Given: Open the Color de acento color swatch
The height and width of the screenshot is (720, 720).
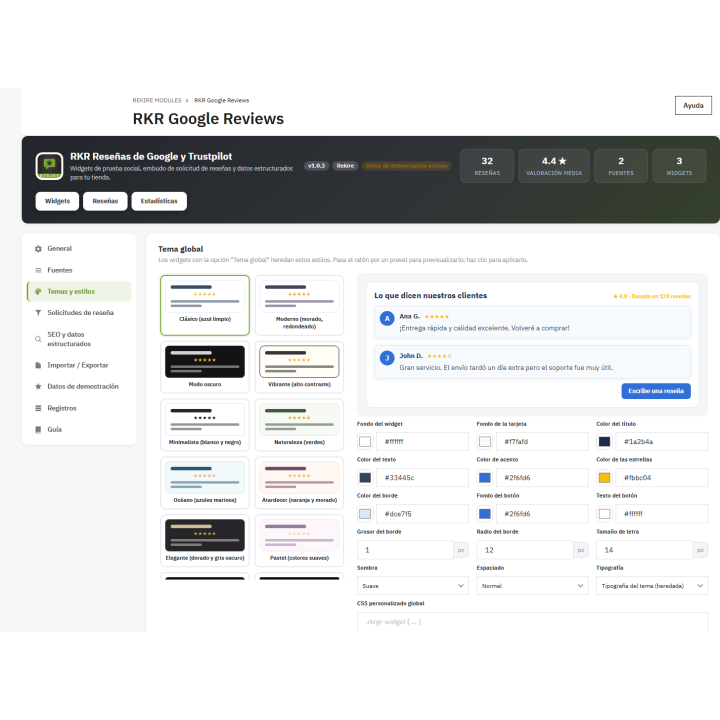Looking at the screenshot, I should tap(484, 478).
